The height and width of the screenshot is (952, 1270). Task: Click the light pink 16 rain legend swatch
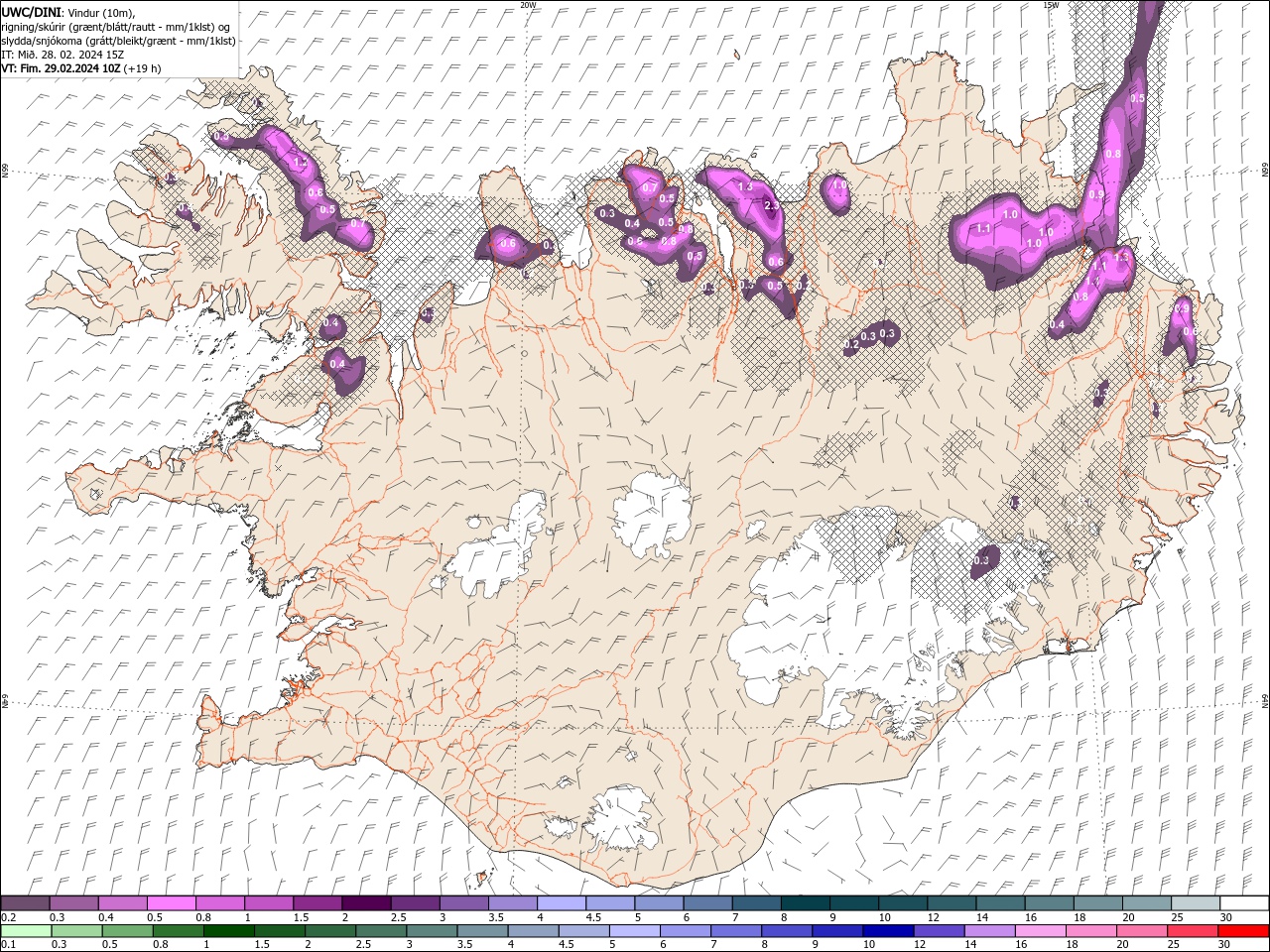(x=1041, y=931)
